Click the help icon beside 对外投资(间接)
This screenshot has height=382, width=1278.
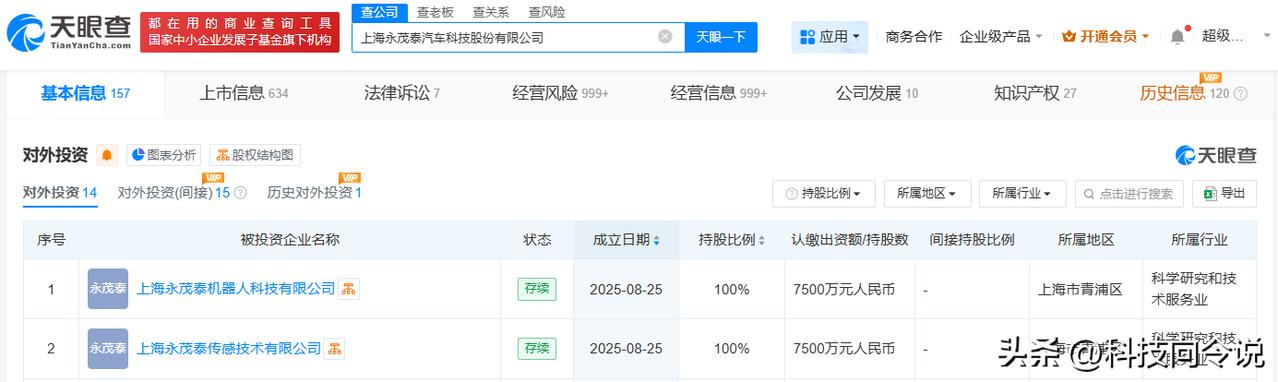(240, 193)
